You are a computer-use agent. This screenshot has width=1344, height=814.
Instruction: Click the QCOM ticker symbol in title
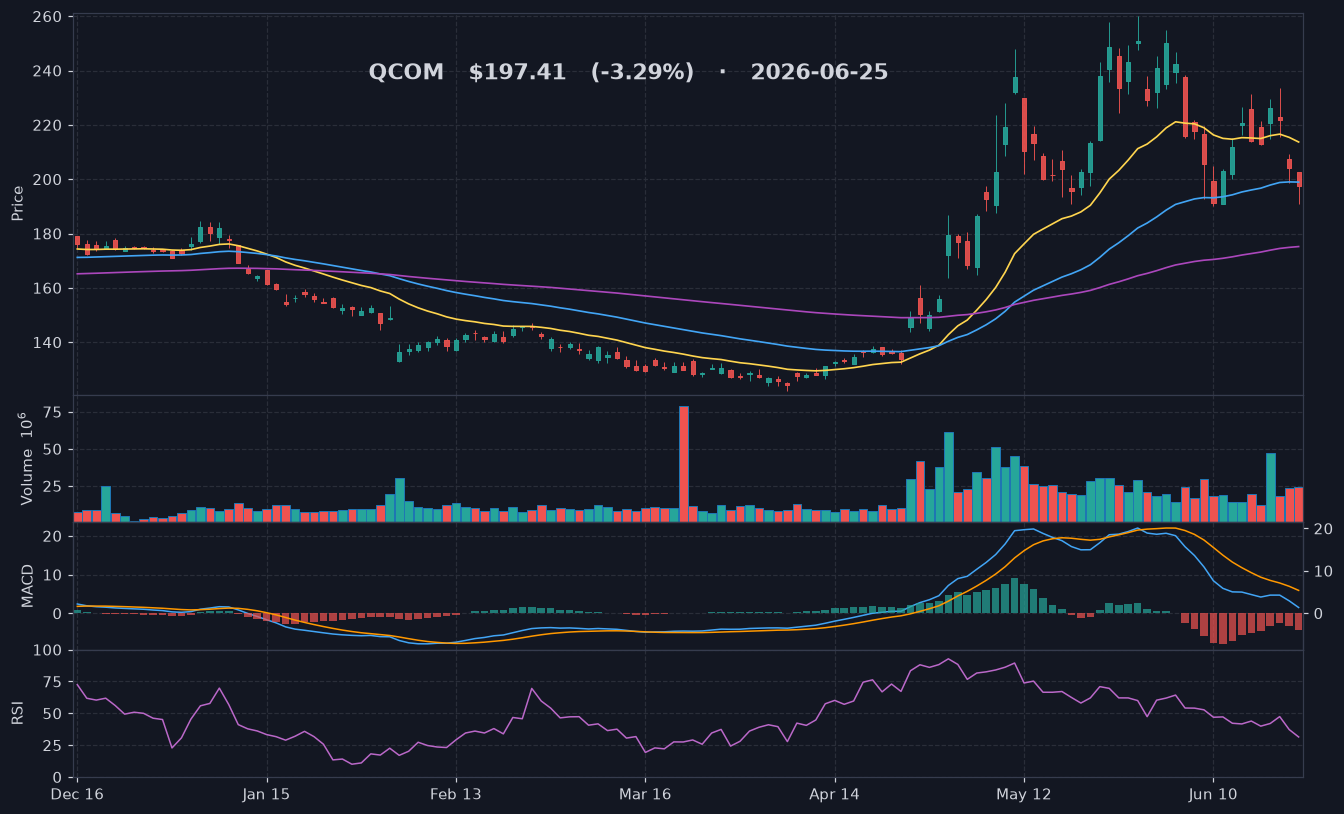[x=406, y=72]
